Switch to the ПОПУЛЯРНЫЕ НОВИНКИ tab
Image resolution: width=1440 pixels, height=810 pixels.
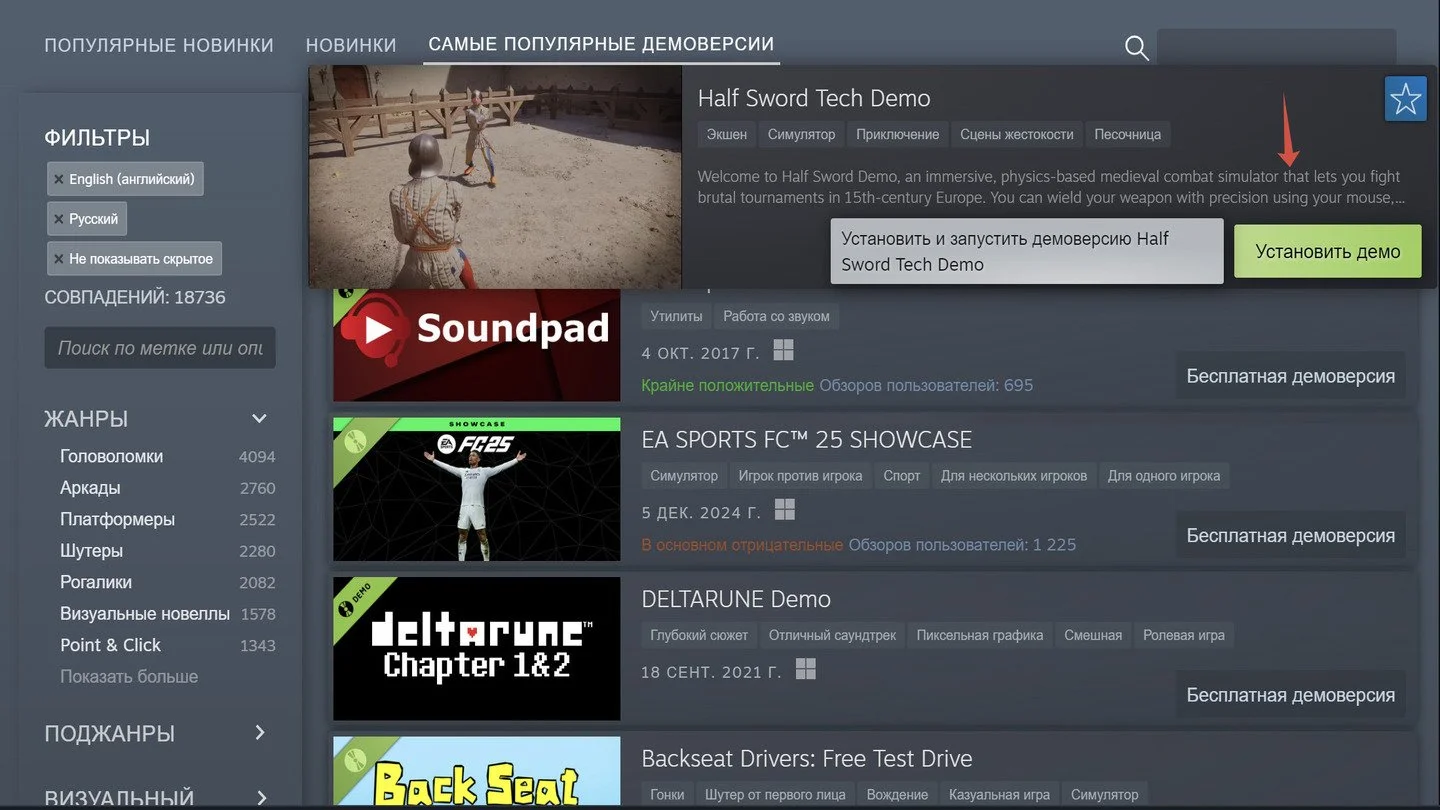point(159,45)
